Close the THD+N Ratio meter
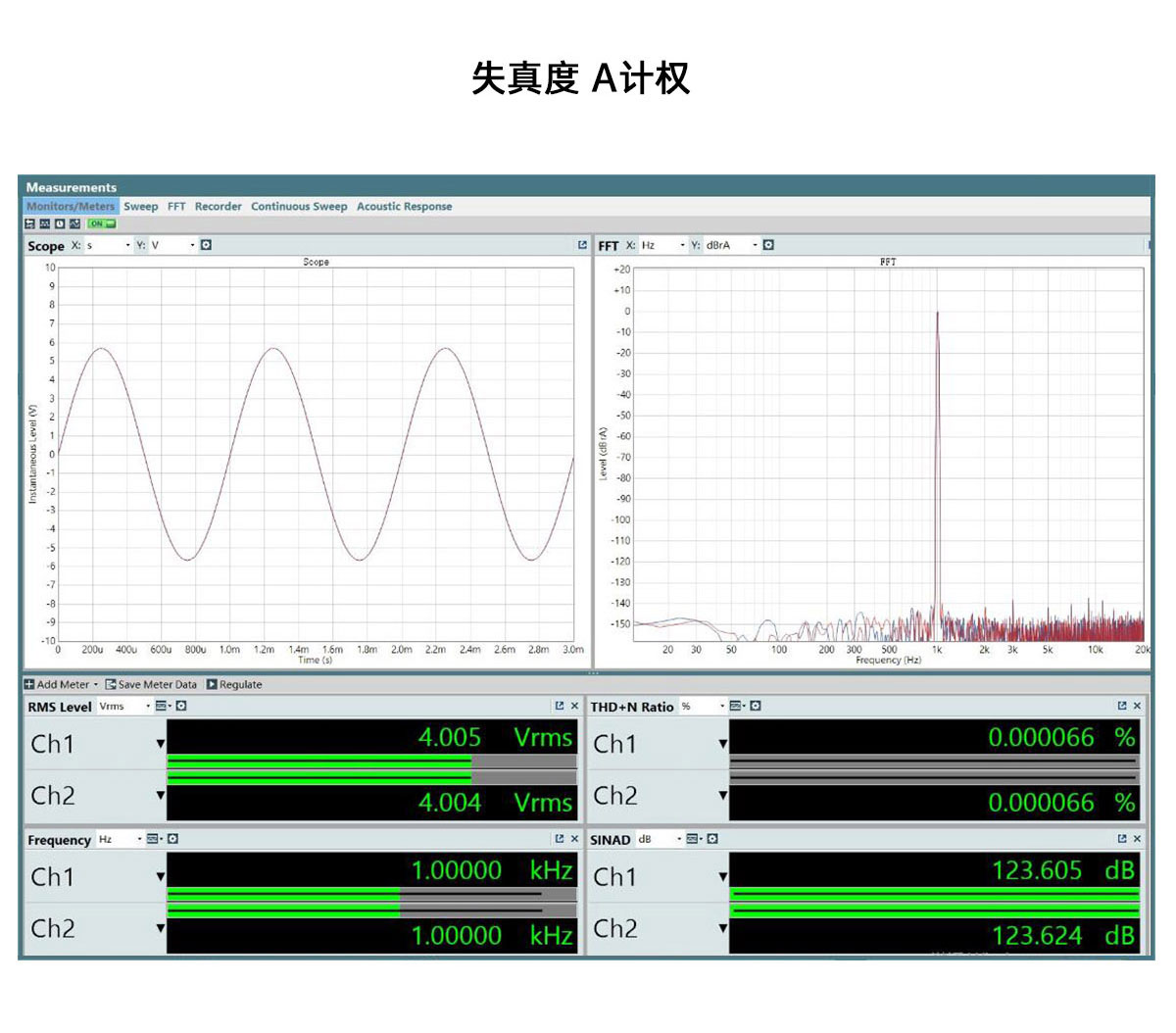 1137,706
